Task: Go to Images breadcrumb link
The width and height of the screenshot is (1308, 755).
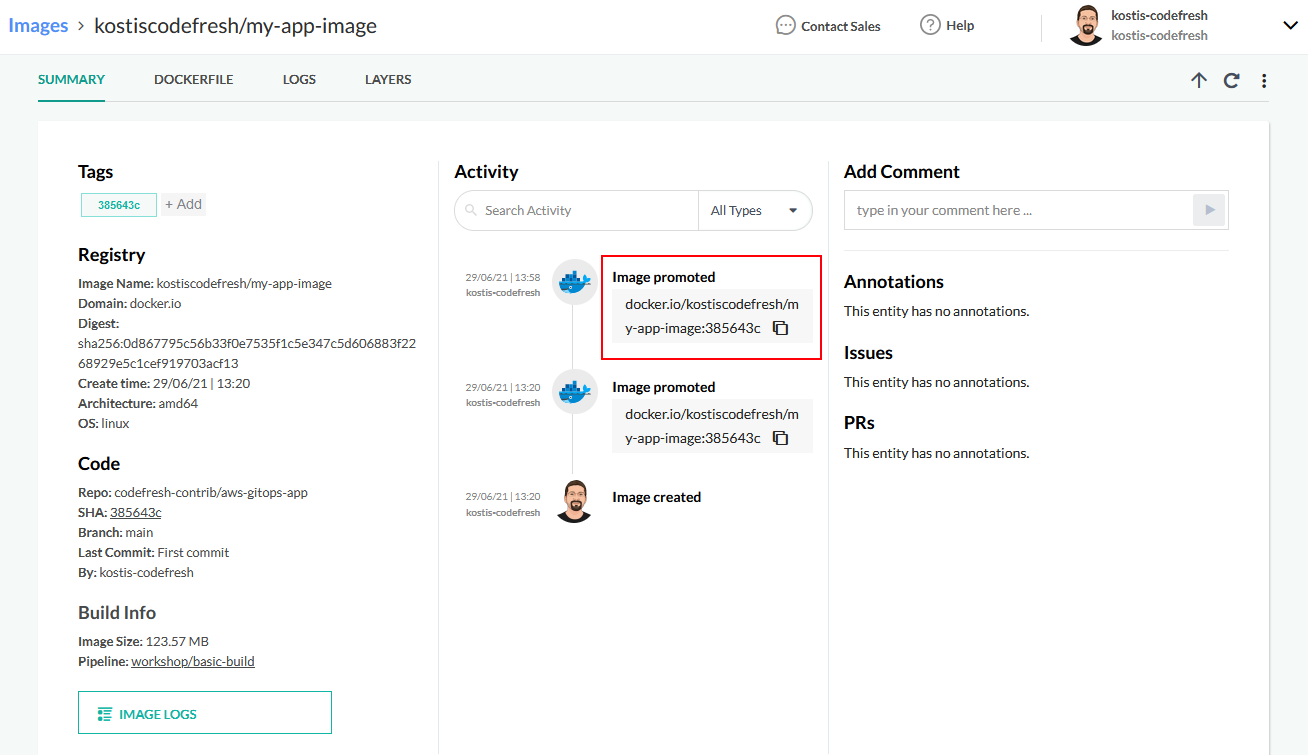Action: pos(38,26)
